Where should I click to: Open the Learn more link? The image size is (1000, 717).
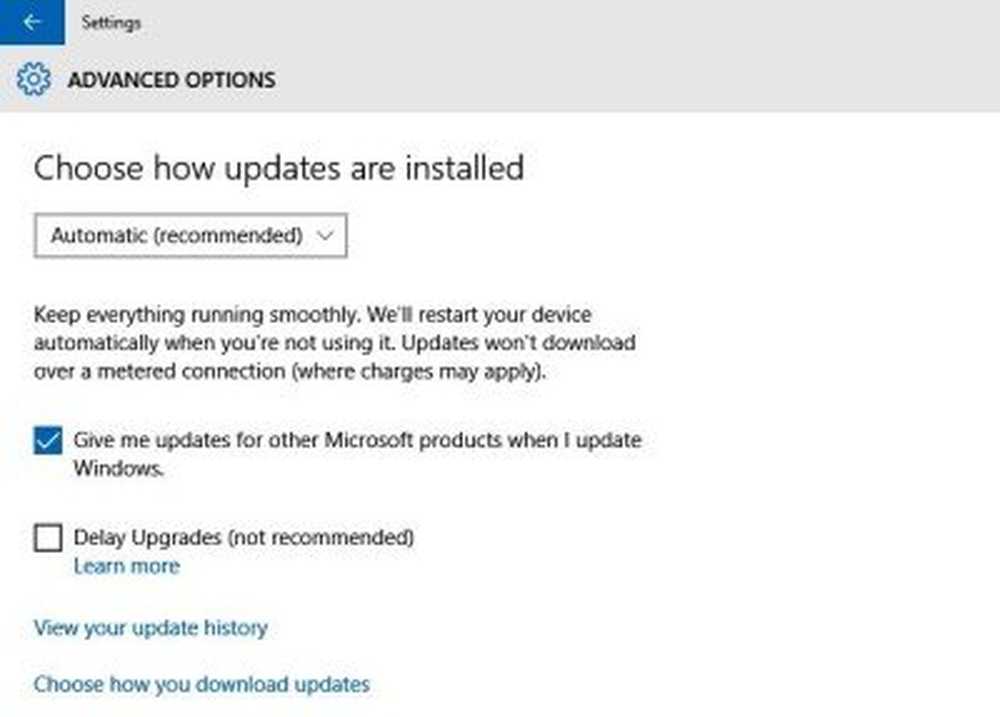click(x=126, y=566)
